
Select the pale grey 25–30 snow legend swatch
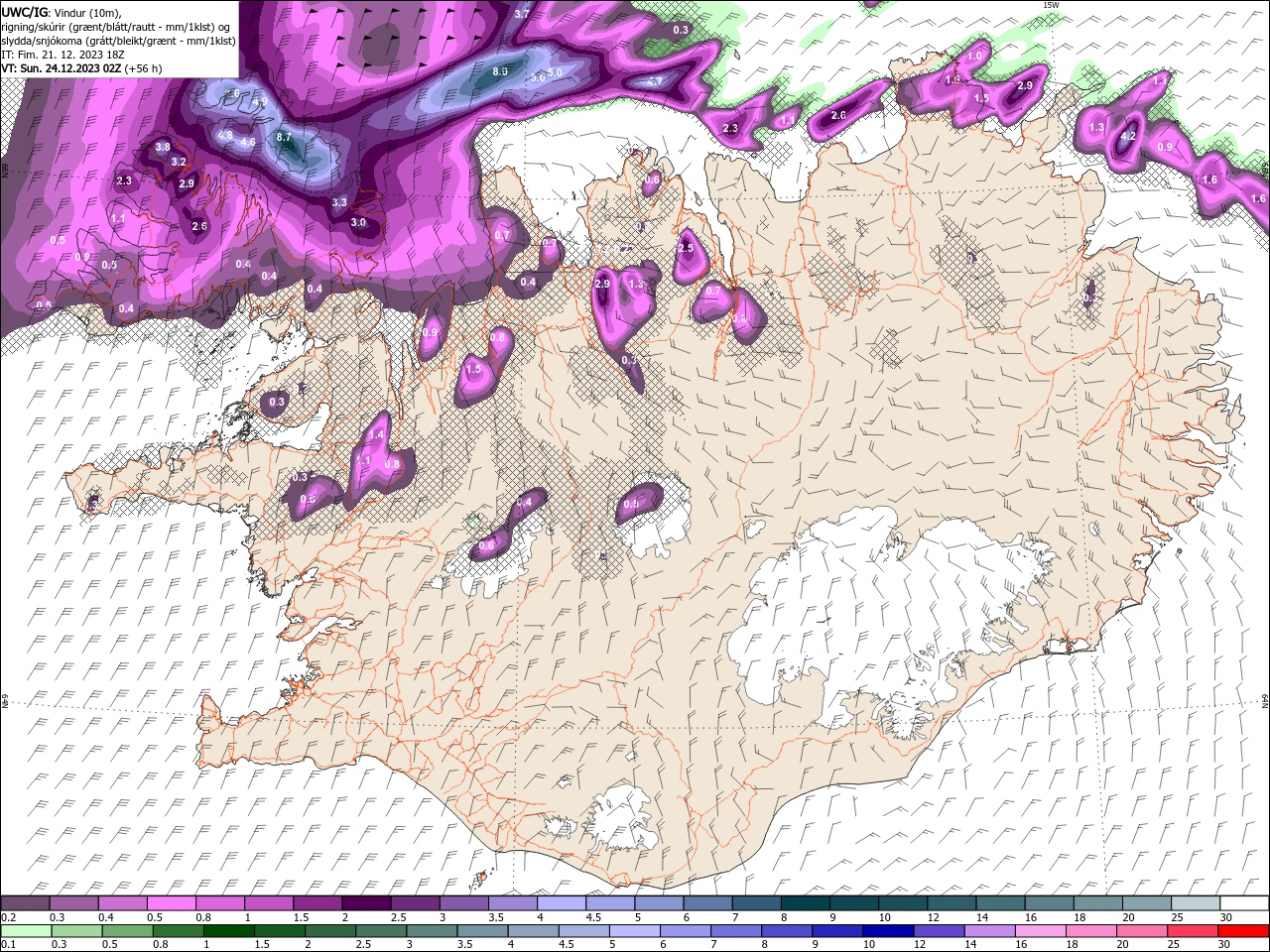[1196, 903]
